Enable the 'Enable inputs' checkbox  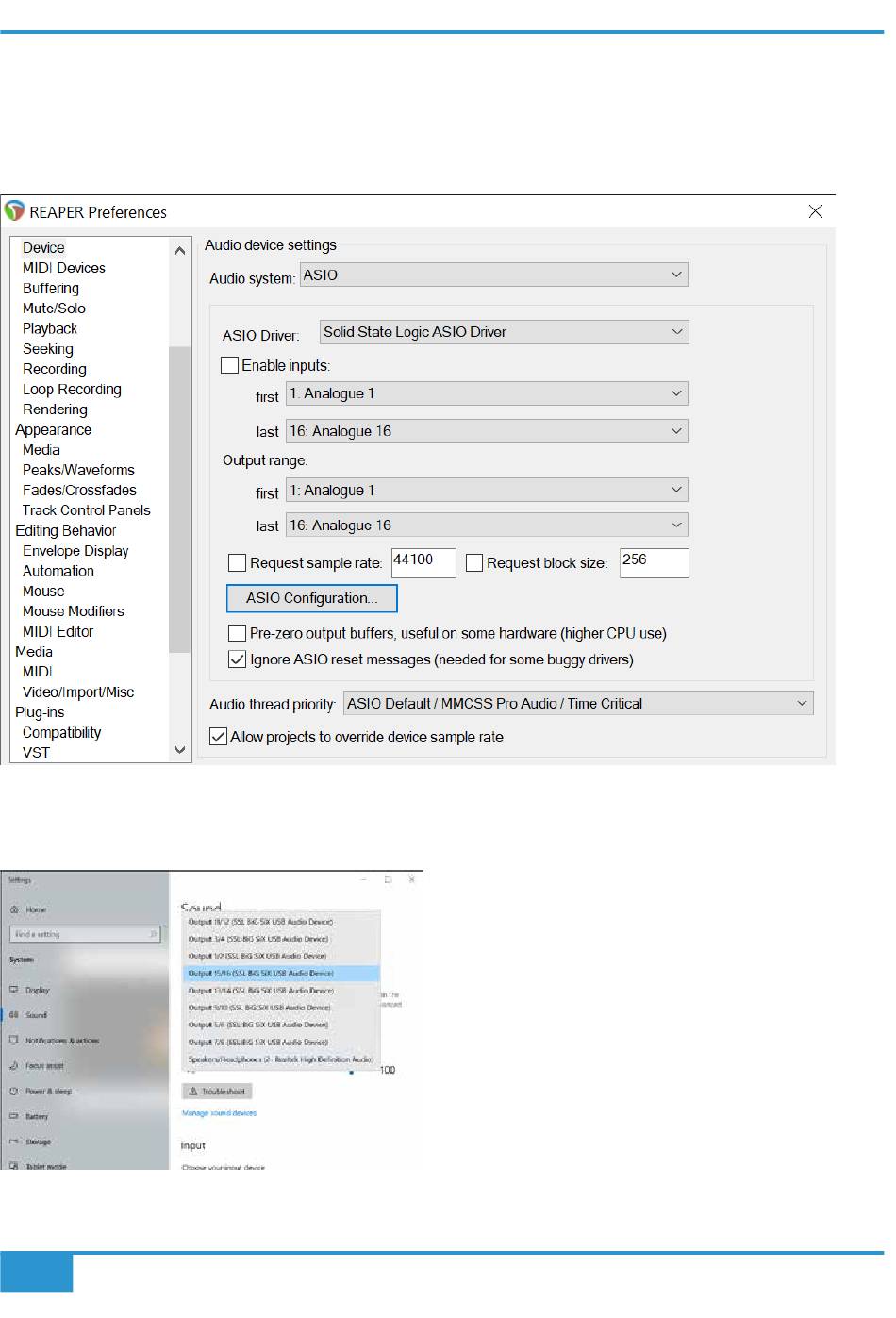click(229, 365)
